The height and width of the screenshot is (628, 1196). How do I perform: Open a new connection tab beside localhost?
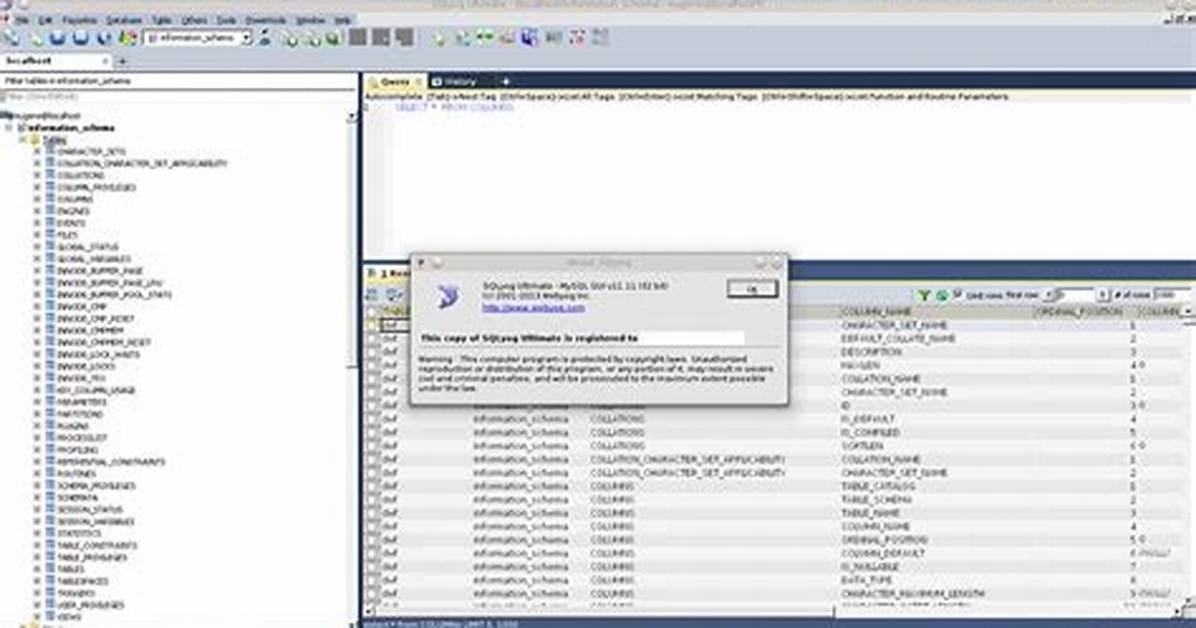click(x=122, y=60)
